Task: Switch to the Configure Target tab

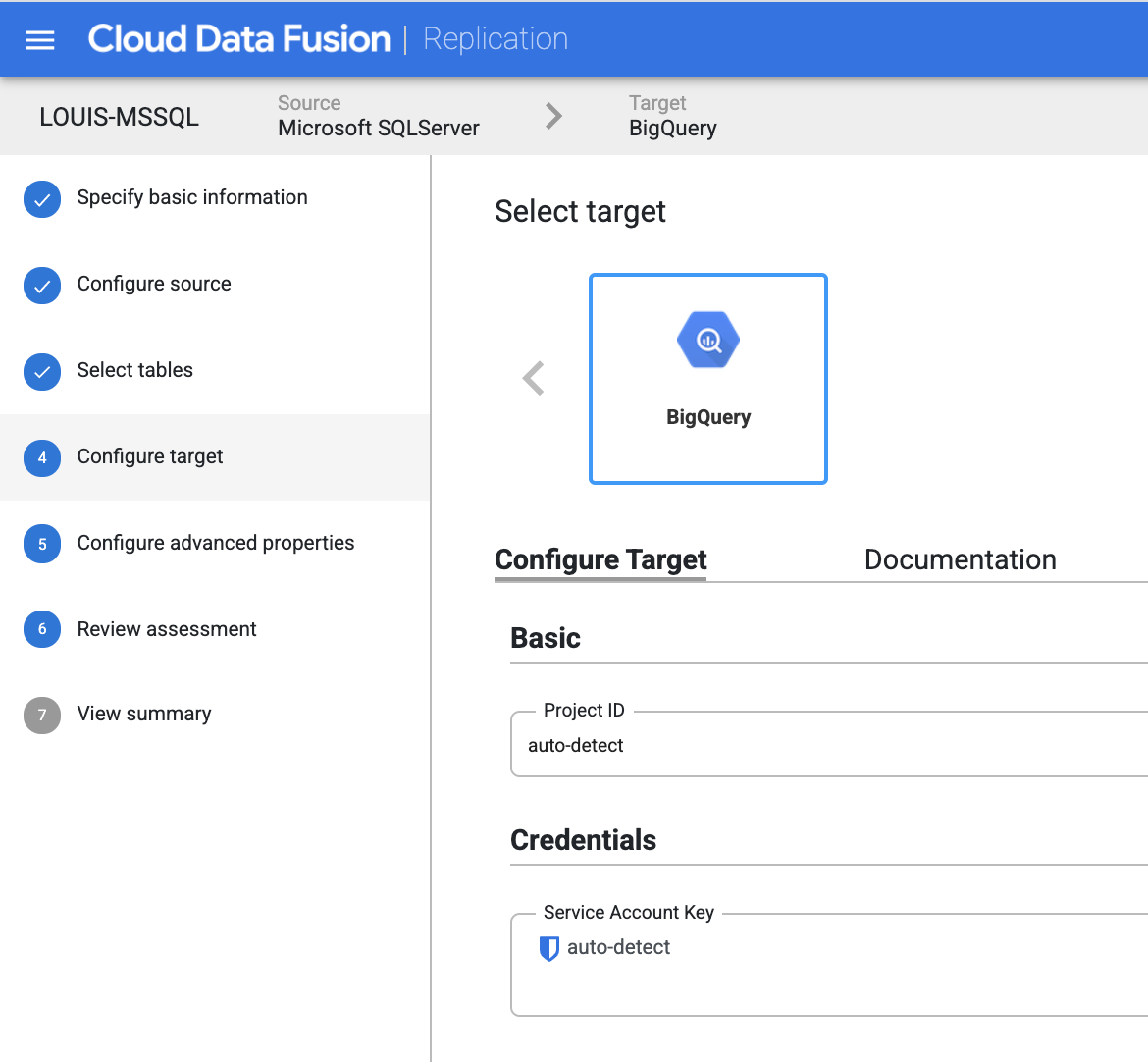Action: click(600, 560)
